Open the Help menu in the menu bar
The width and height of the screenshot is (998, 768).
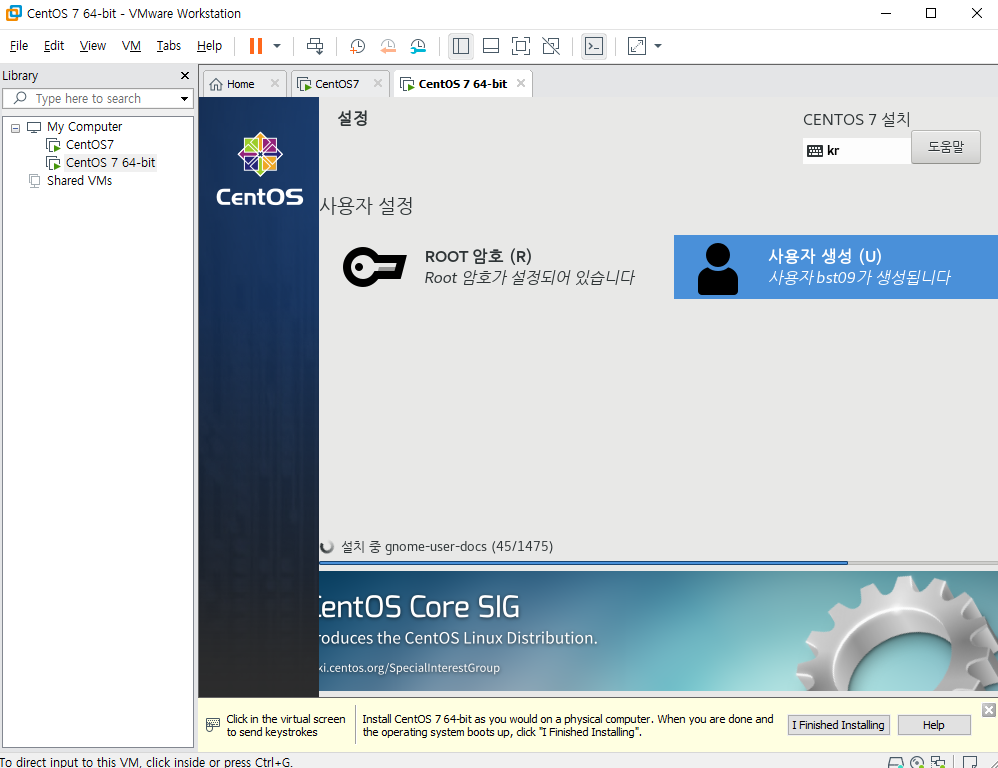click(209, 46)
